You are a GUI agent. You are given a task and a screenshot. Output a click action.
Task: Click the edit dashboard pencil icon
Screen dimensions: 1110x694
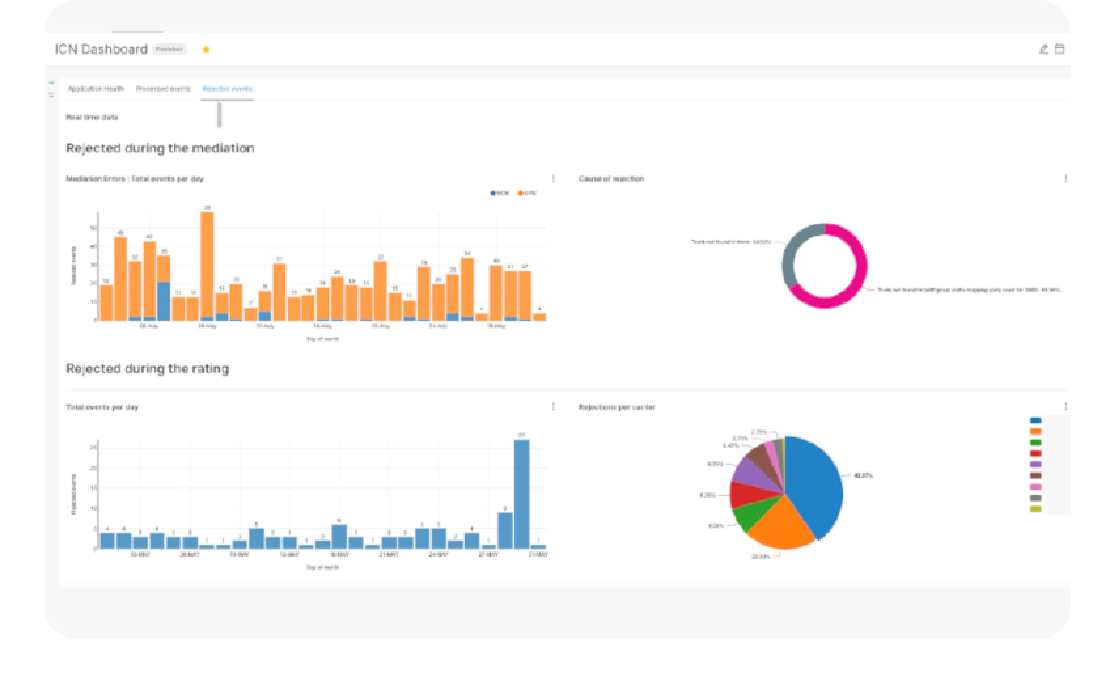pyautogui.click(x=1043, y=49)
